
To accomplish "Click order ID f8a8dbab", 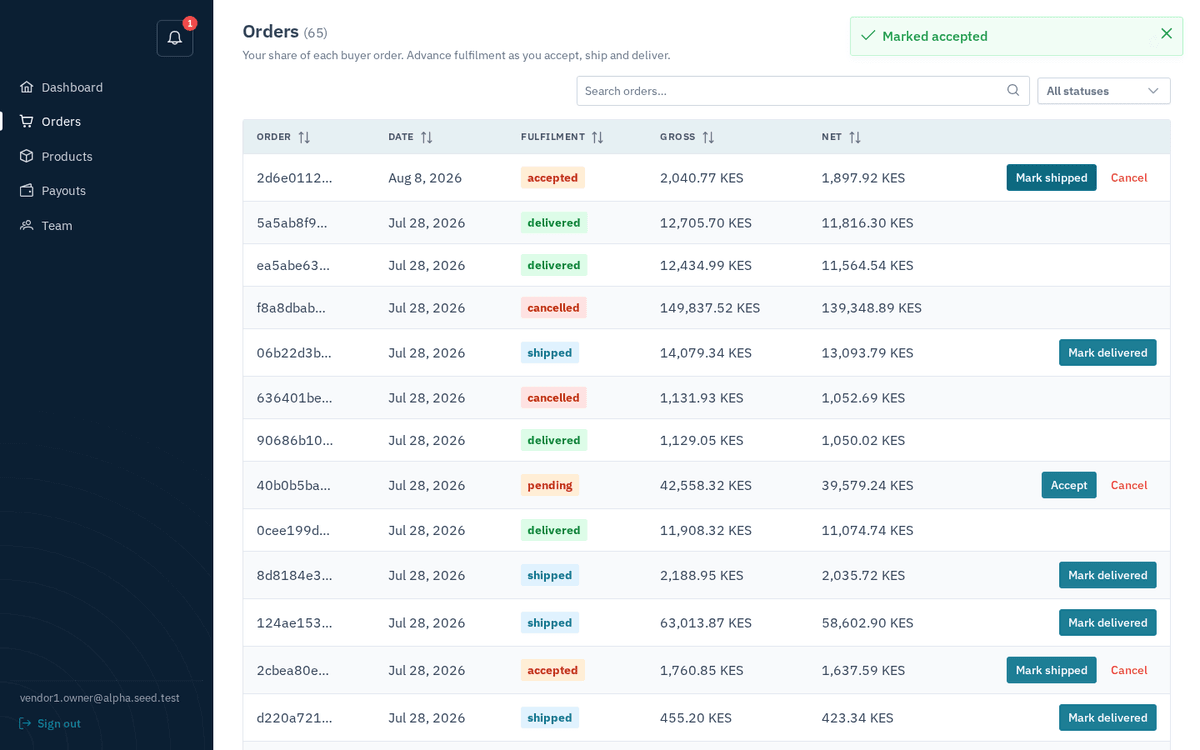I will point(291,308).
